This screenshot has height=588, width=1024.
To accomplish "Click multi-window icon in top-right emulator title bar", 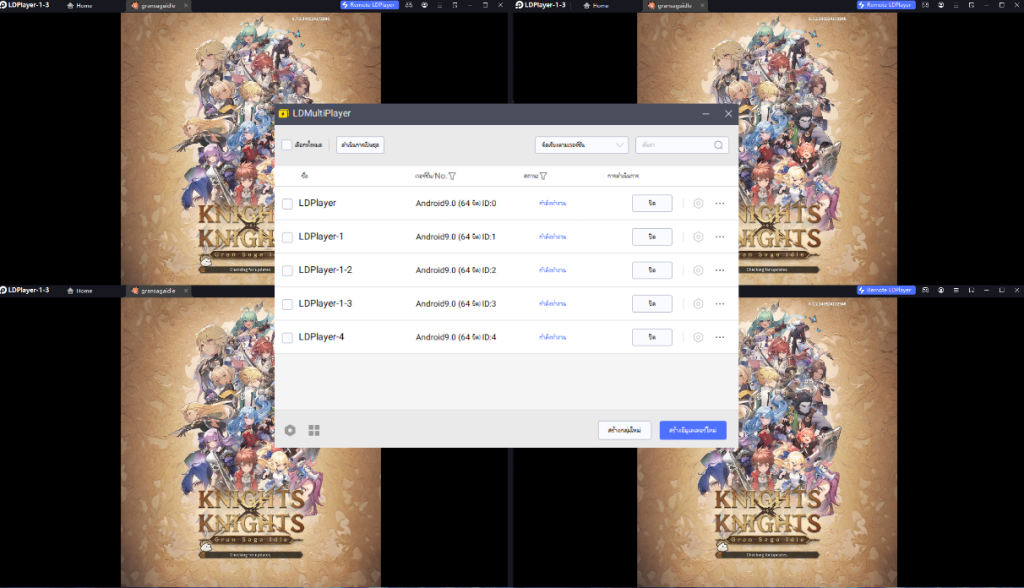I will 972,5.
